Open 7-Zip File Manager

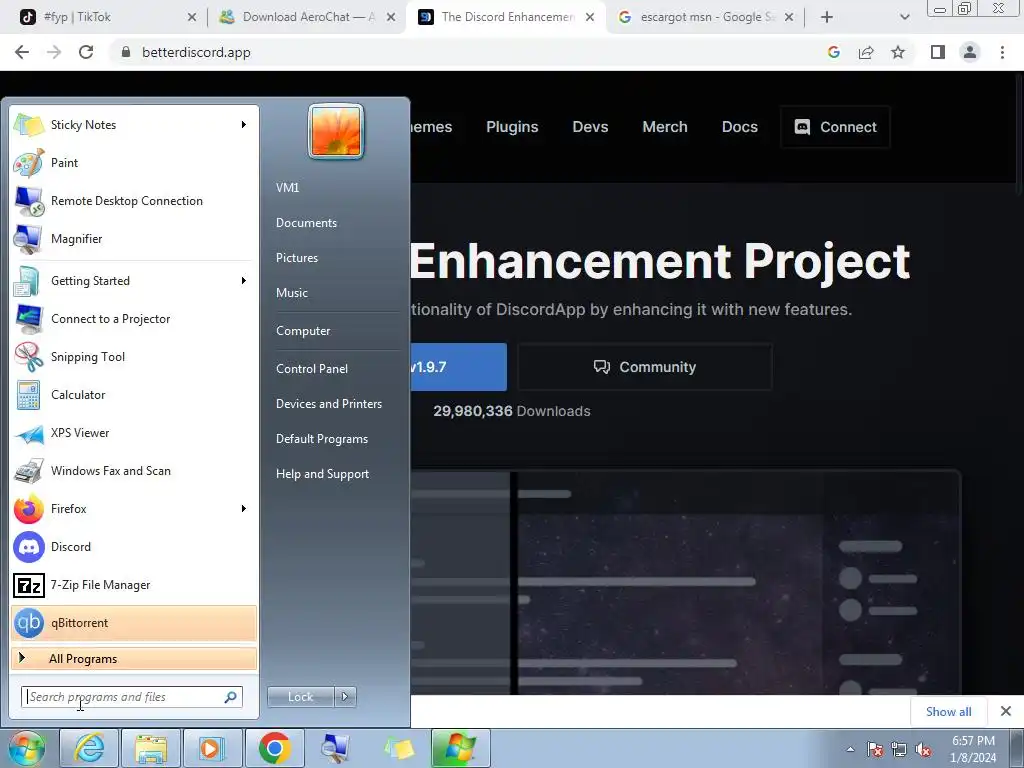point(134,584)
